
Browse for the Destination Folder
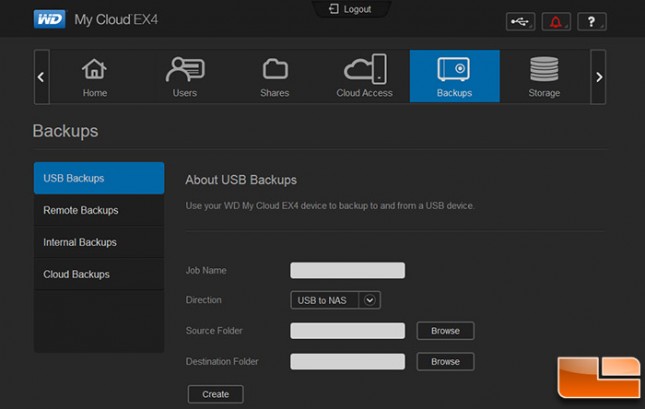coord(445,362)
